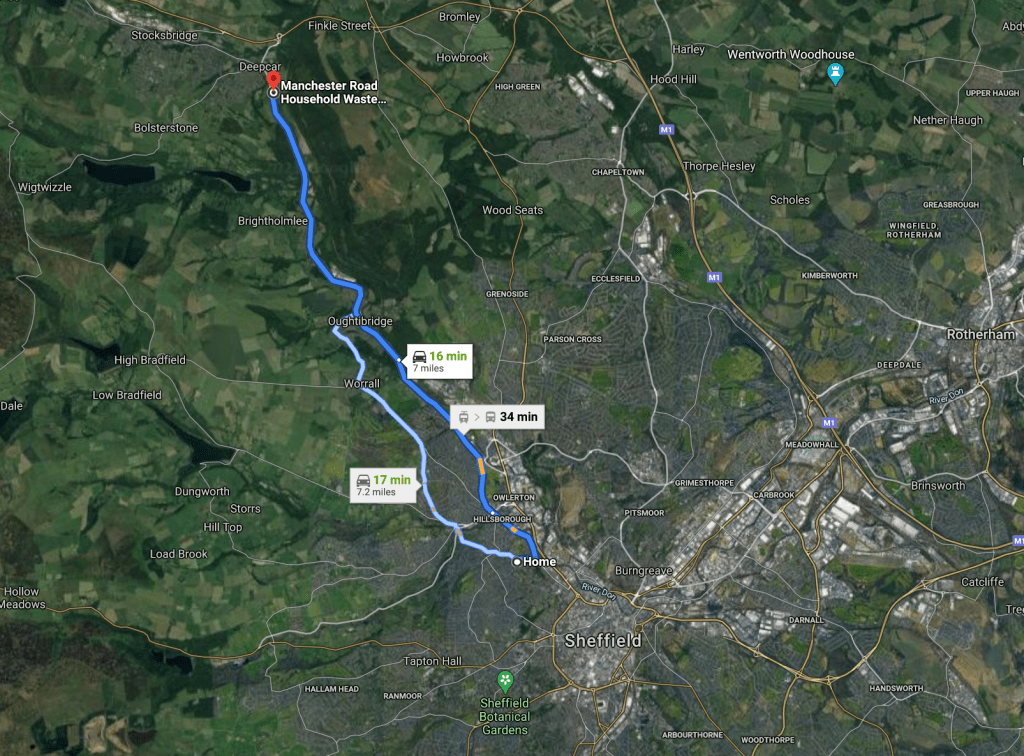Image resolution: width=1024 pixels, height=756 pixels.
Task: Click the Wentworth Woodhouse castle icon
Action: [835, 72]
